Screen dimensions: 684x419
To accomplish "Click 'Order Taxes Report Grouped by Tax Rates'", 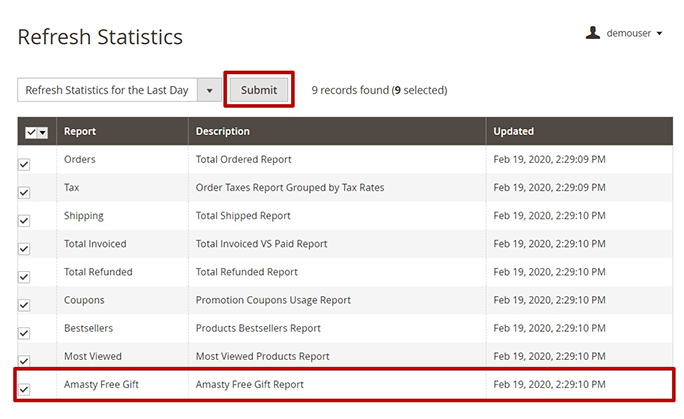I will coord(290,187).
